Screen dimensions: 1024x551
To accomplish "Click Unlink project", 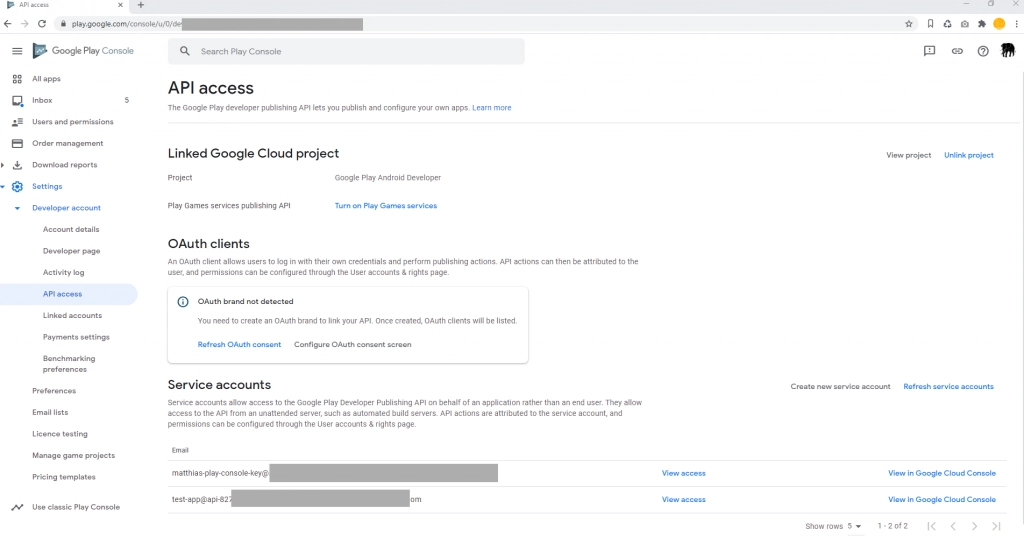I will pos(968,155).
